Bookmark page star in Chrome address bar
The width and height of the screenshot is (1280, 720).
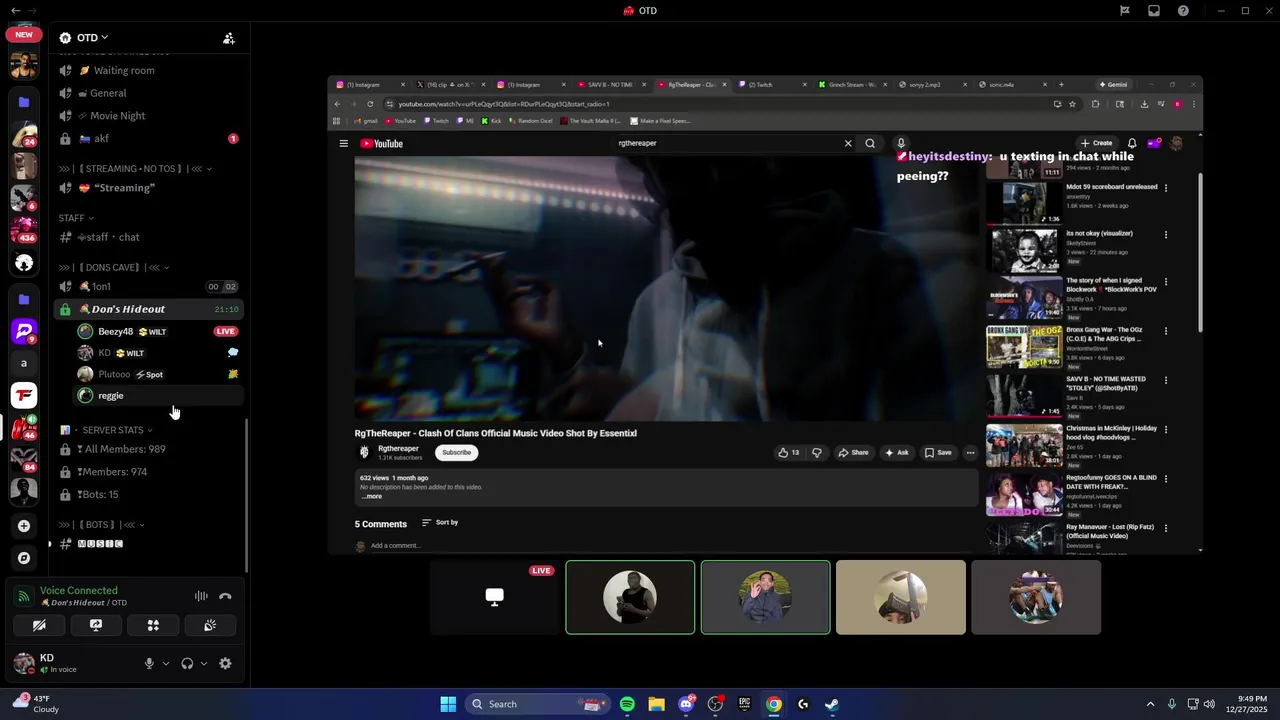coord(1072,104)
